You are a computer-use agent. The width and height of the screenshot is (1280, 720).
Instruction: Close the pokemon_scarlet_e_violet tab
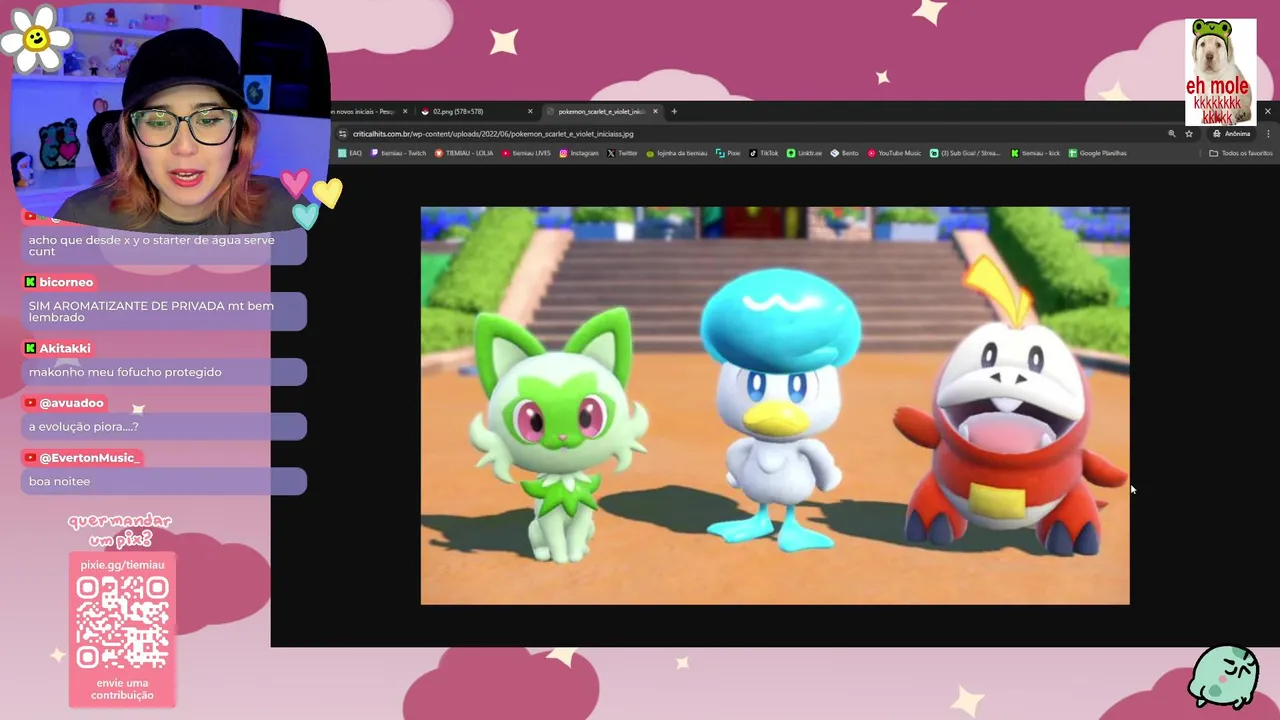(655, 111)
